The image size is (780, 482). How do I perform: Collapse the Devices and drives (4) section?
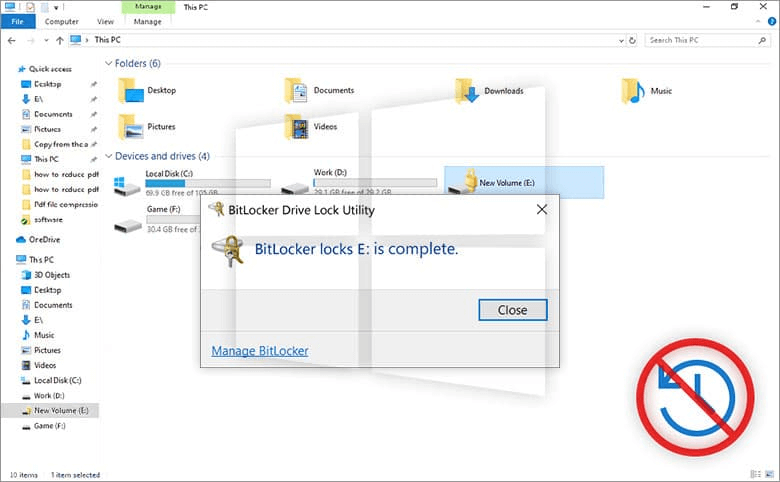click(x=108, y=156)
